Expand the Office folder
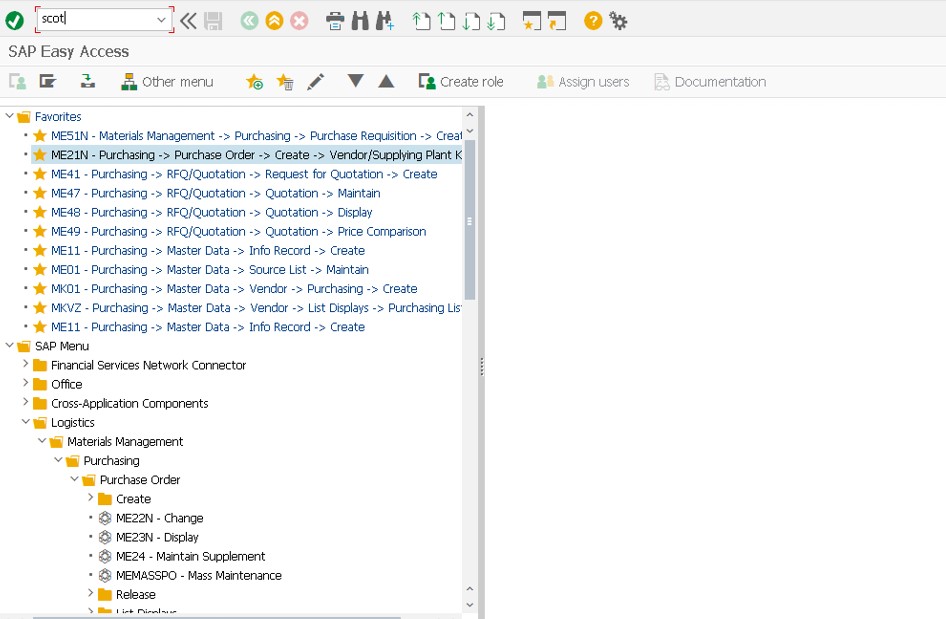The height and width of the screenshot is (619, 946). click(x=25, y=383)
